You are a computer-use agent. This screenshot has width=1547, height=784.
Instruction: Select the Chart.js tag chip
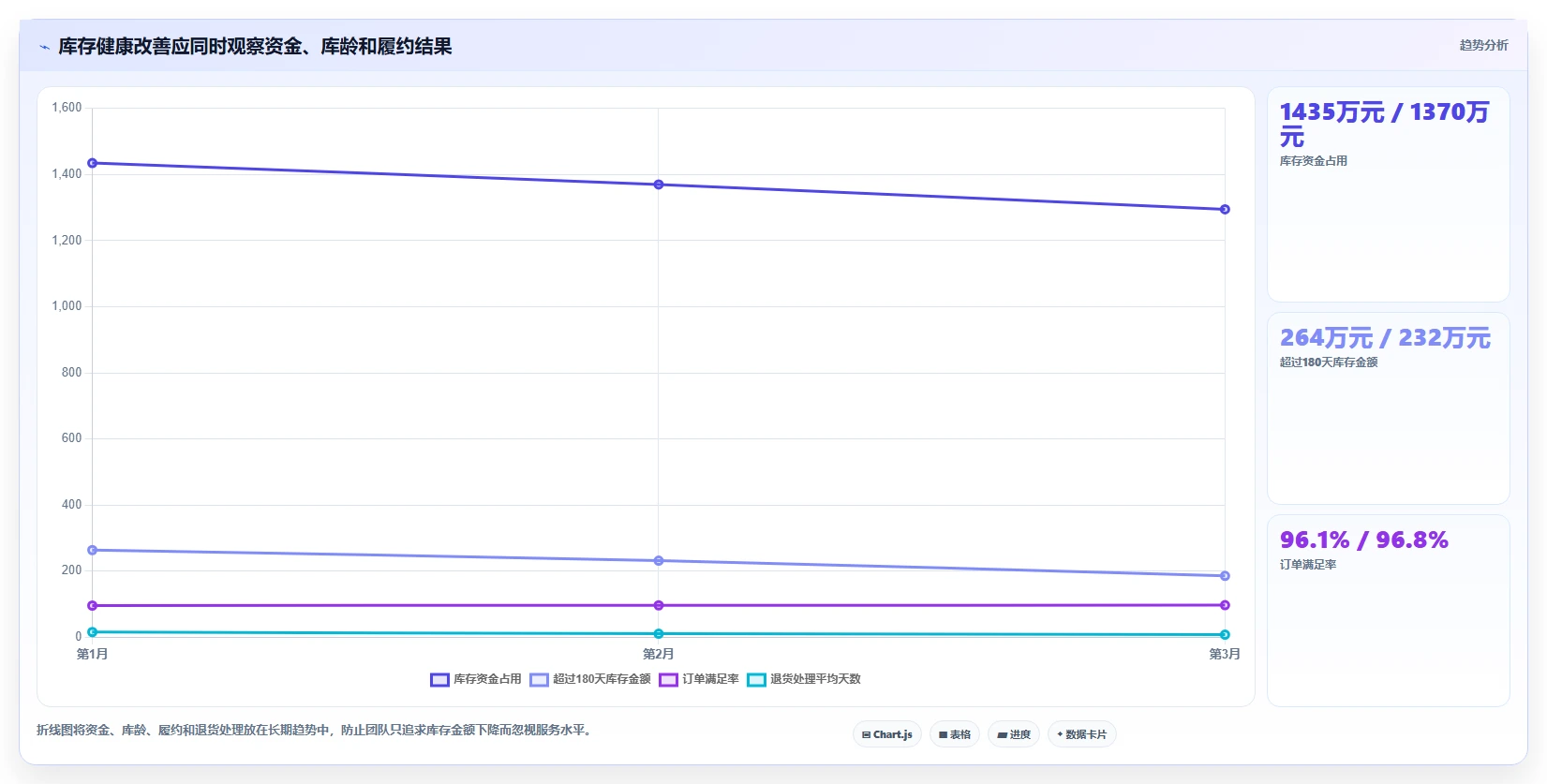click(887, 734)
